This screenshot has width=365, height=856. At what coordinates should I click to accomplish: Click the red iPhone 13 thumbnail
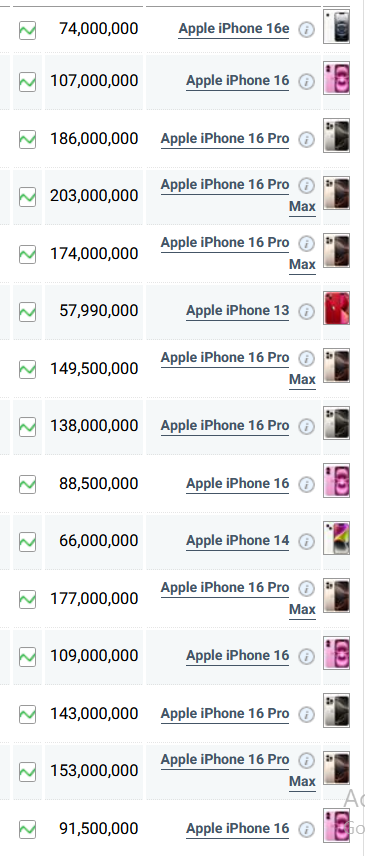coord(337,308)
